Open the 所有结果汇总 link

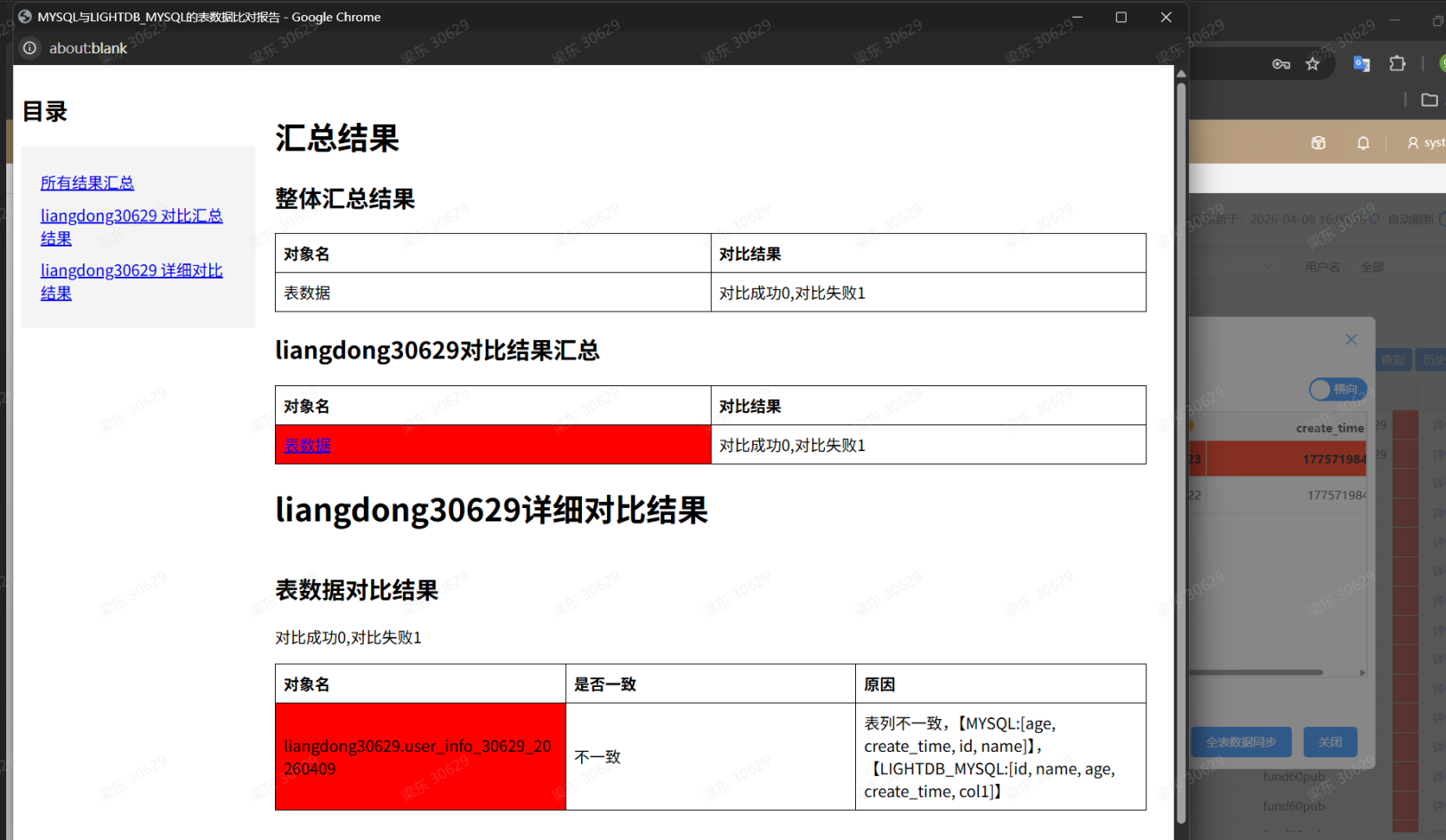87,182
